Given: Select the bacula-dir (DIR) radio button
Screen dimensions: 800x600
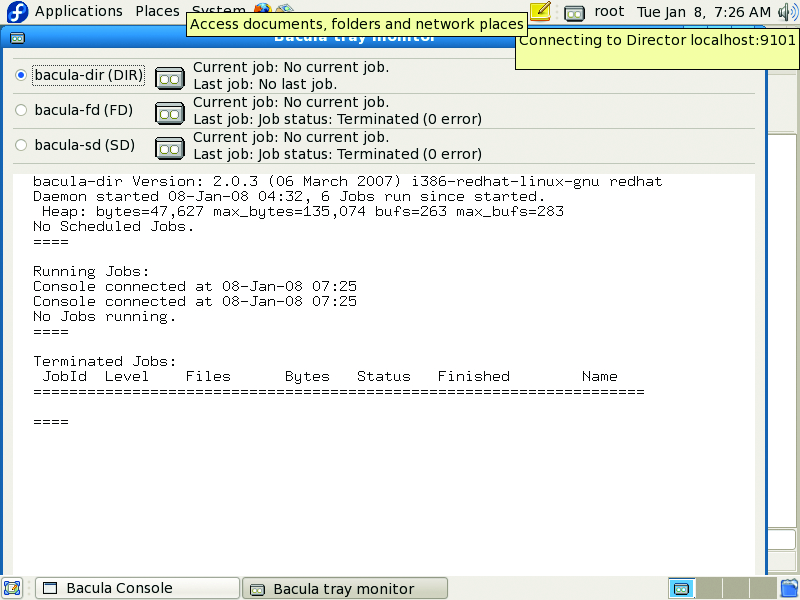Looking at the screenshot, I should [x=21, y=75].
